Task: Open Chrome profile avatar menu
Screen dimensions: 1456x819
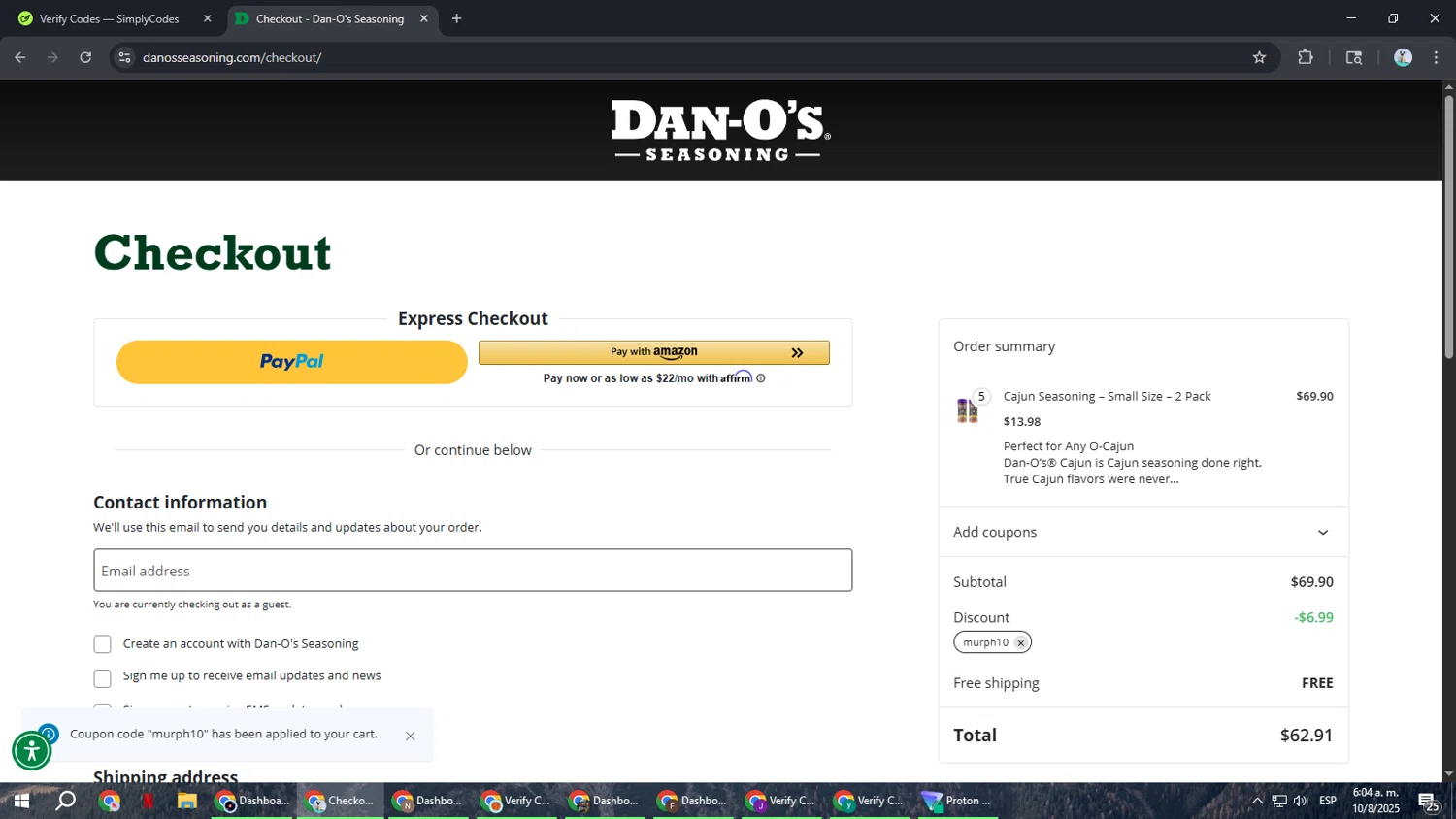Action: click(1403, 57)
